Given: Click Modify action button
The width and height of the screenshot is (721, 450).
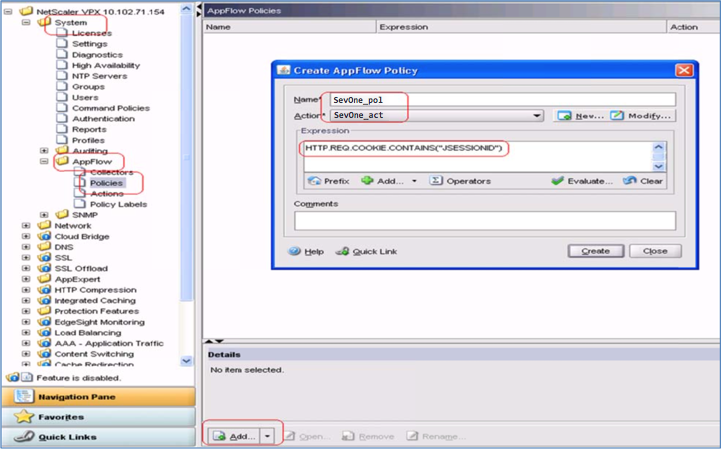Looking at the screenshot, I should 642,116.
